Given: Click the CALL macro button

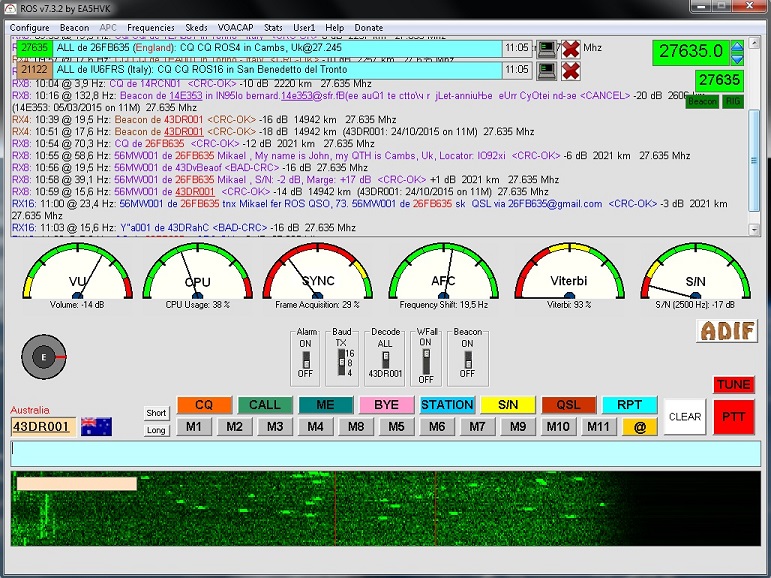Looking at the screenshot, I should [x=265, y=405].
